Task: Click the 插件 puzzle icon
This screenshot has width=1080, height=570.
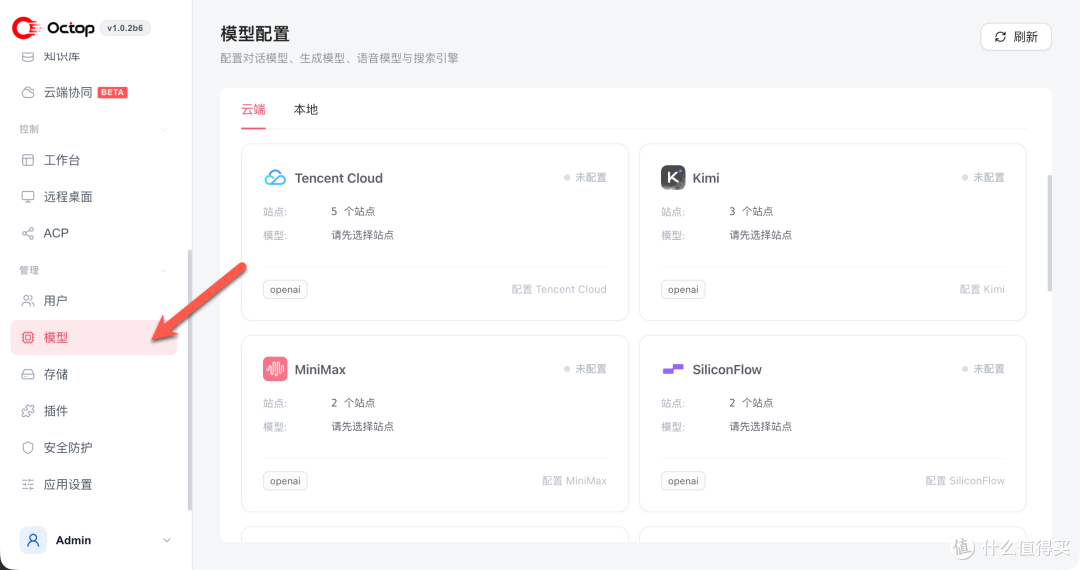Action: click(28, 411)
